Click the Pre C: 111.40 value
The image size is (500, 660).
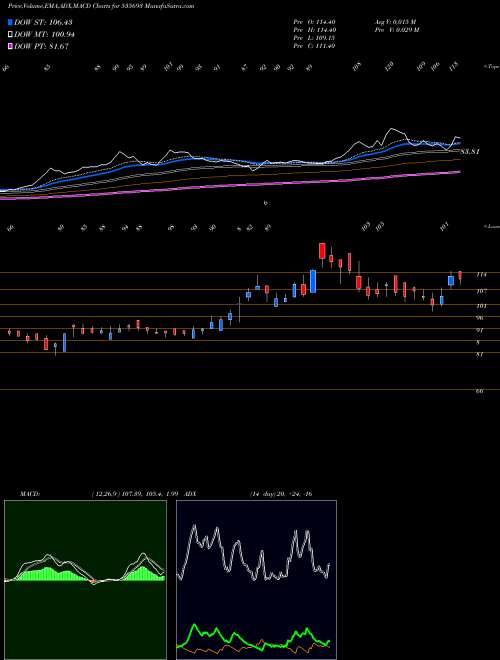(314, 46)
